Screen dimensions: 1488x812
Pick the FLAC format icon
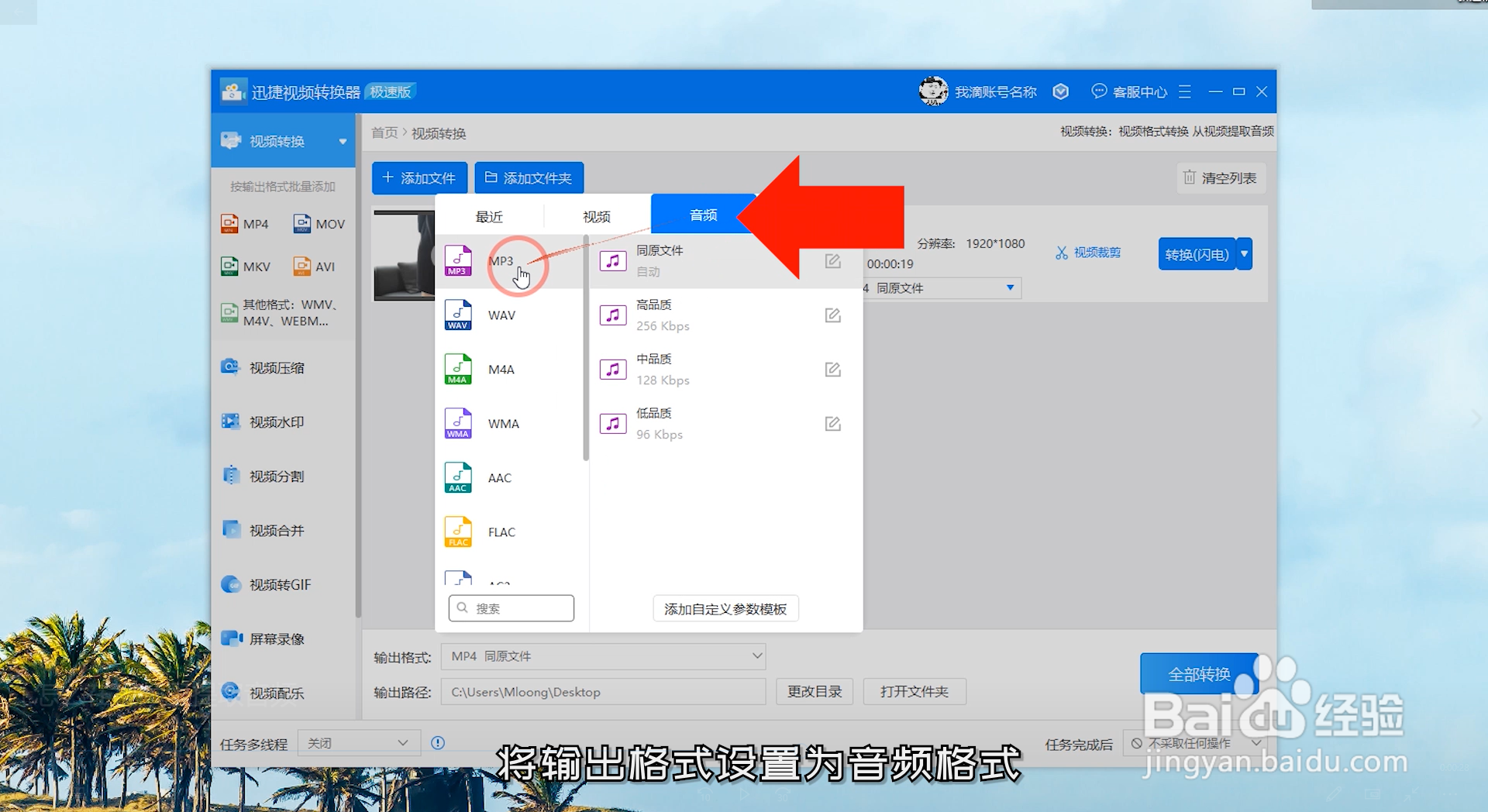click(x=458, y=532)
